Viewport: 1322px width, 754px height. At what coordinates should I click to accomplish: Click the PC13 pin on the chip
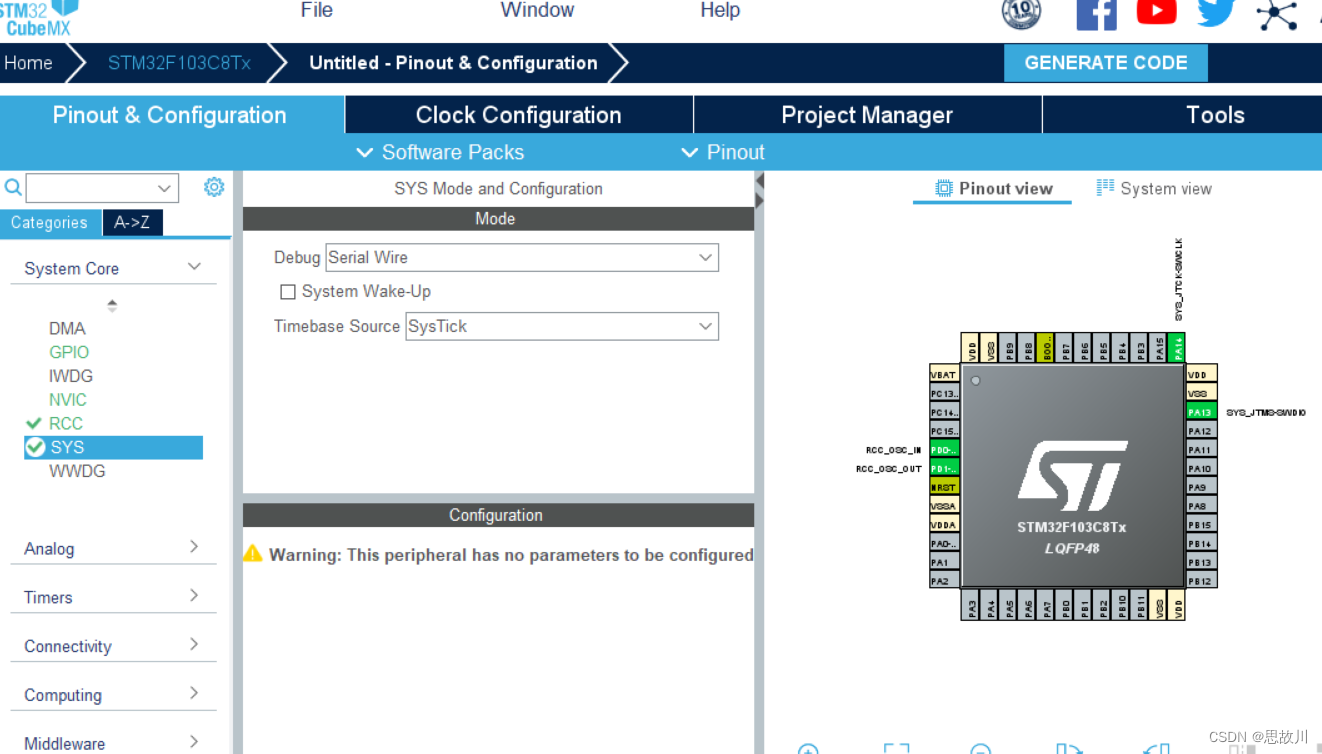(x=944, y=393)
